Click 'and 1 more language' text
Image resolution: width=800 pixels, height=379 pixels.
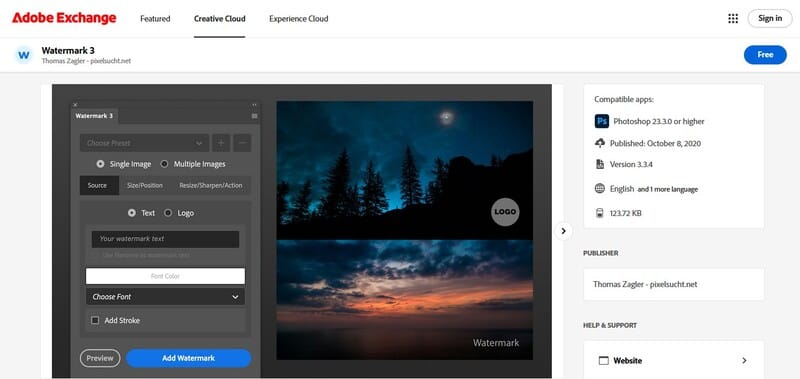(667, 189)
